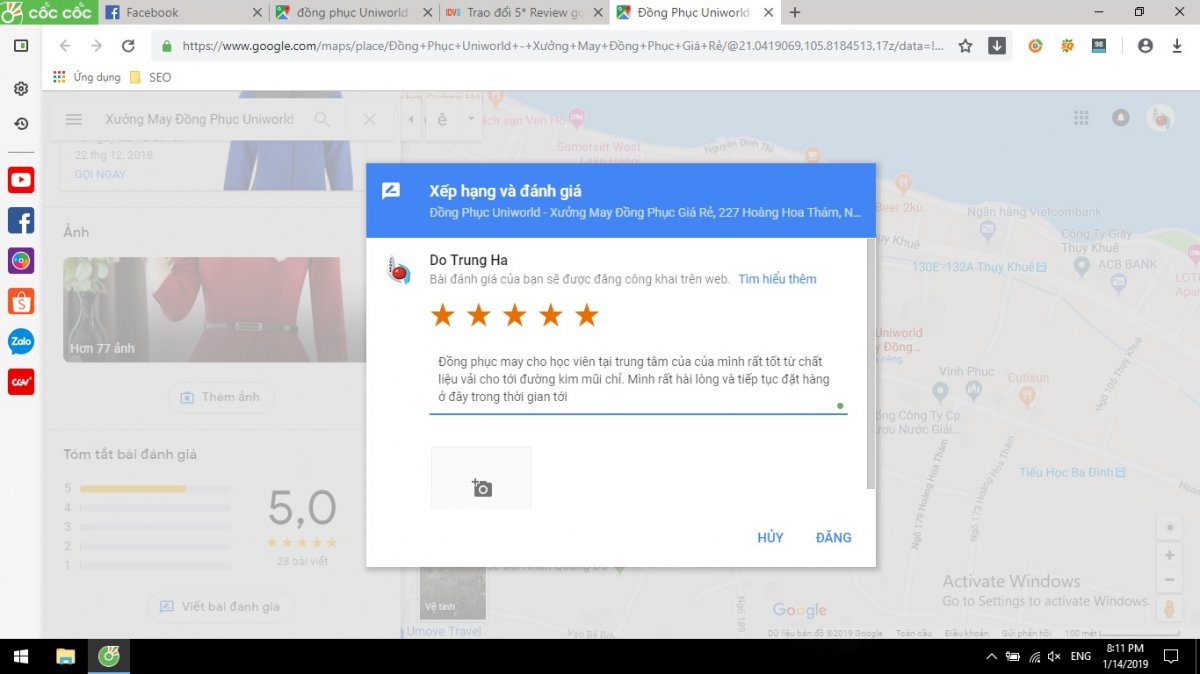Open YouTube from the Cốc Cốc sidebar
1200x674 pixels.
(x=21, y=180)
